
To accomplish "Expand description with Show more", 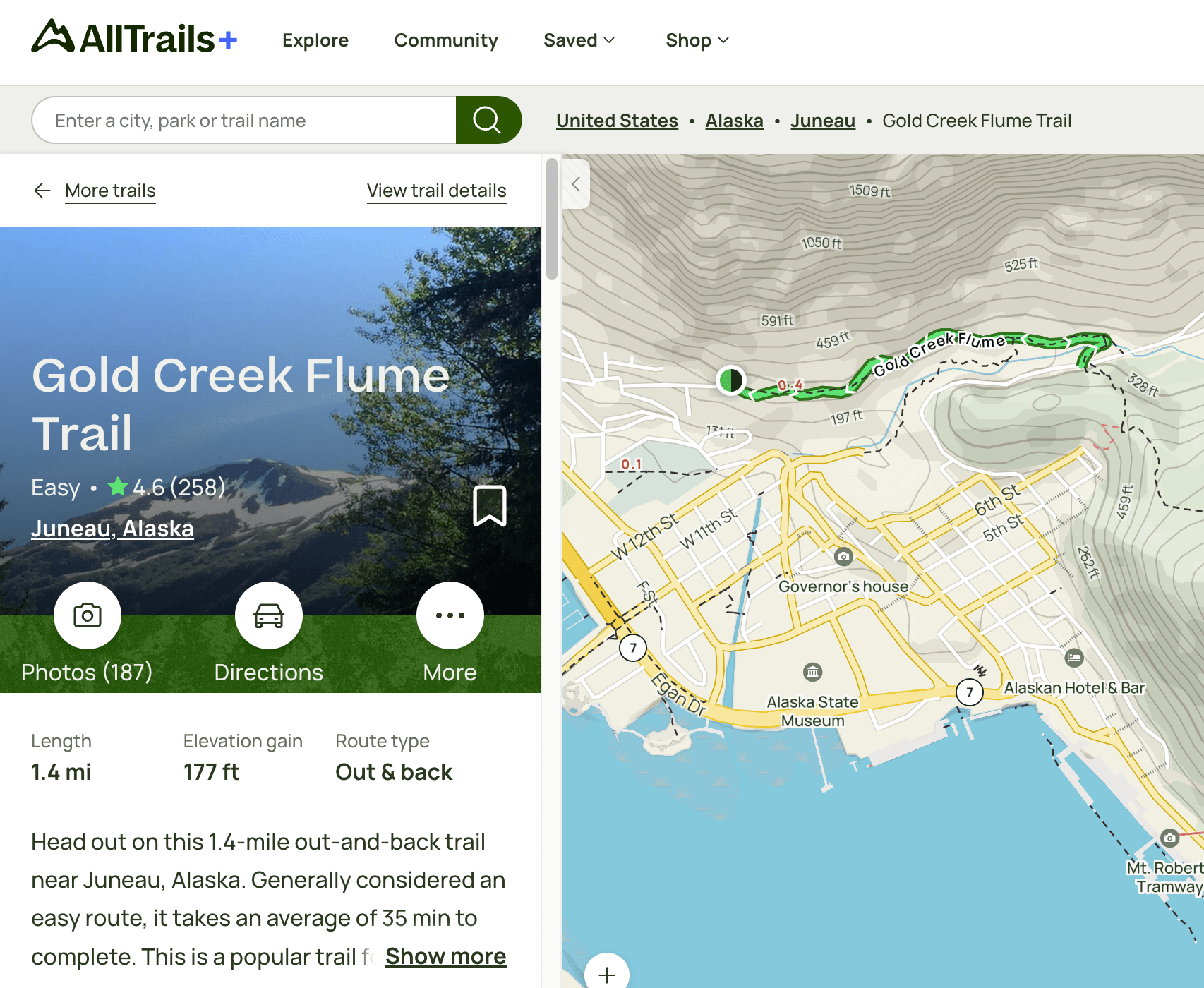I will [445, 956].
